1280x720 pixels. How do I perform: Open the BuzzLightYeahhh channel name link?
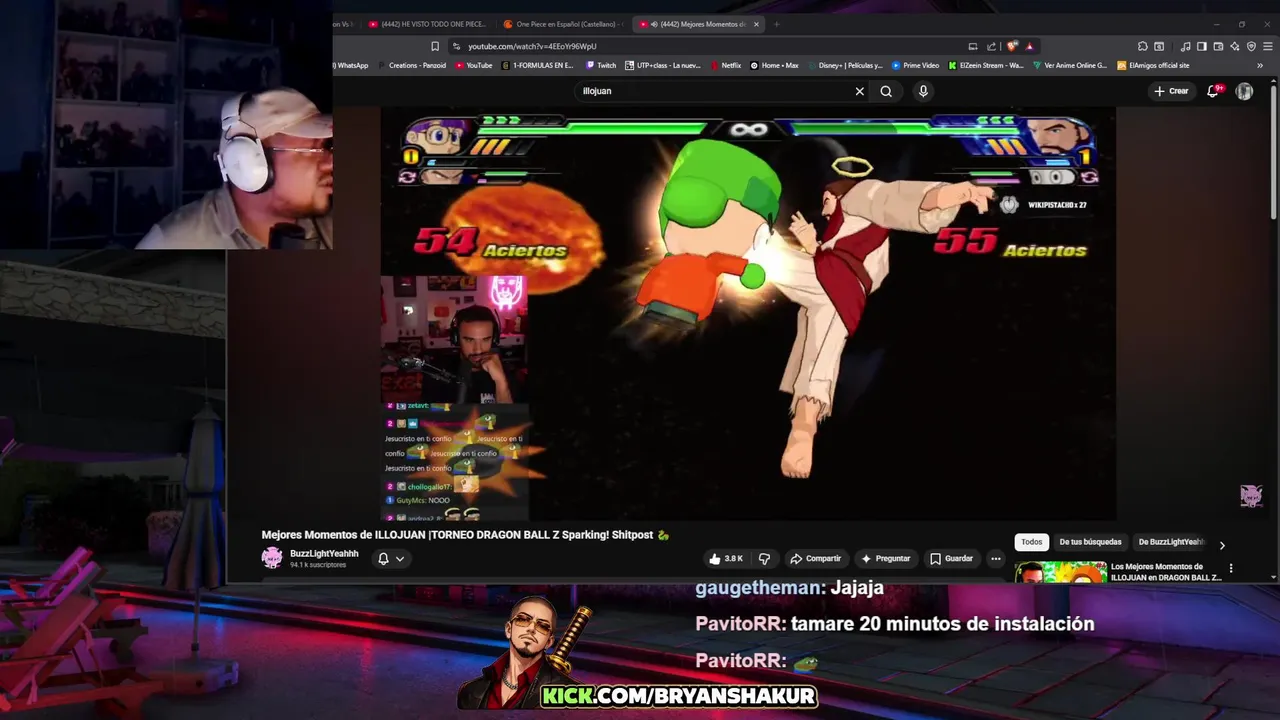[x=324, y=554]
